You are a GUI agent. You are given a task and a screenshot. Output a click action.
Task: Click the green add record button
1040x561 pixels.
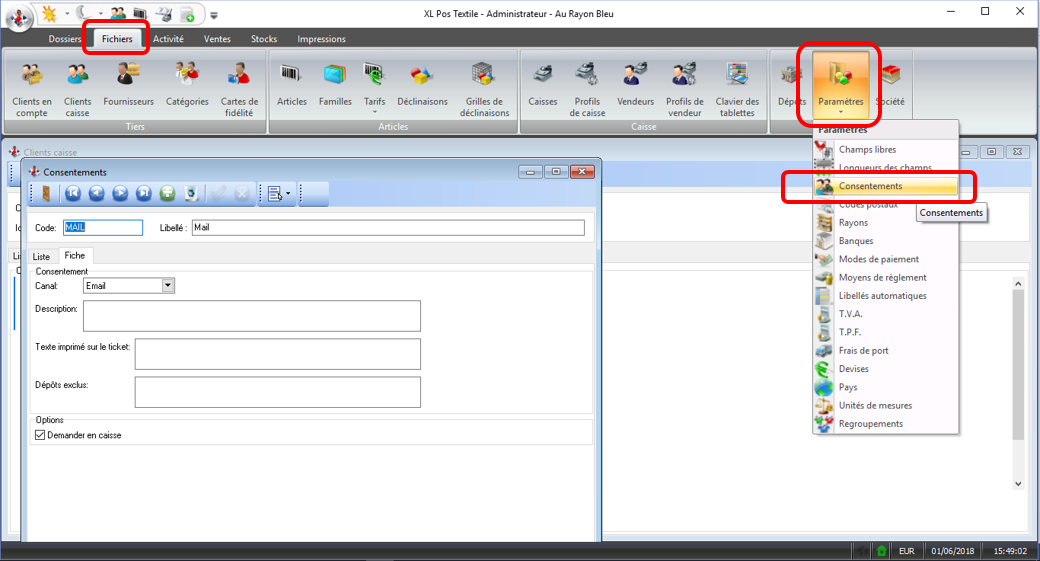167,193
